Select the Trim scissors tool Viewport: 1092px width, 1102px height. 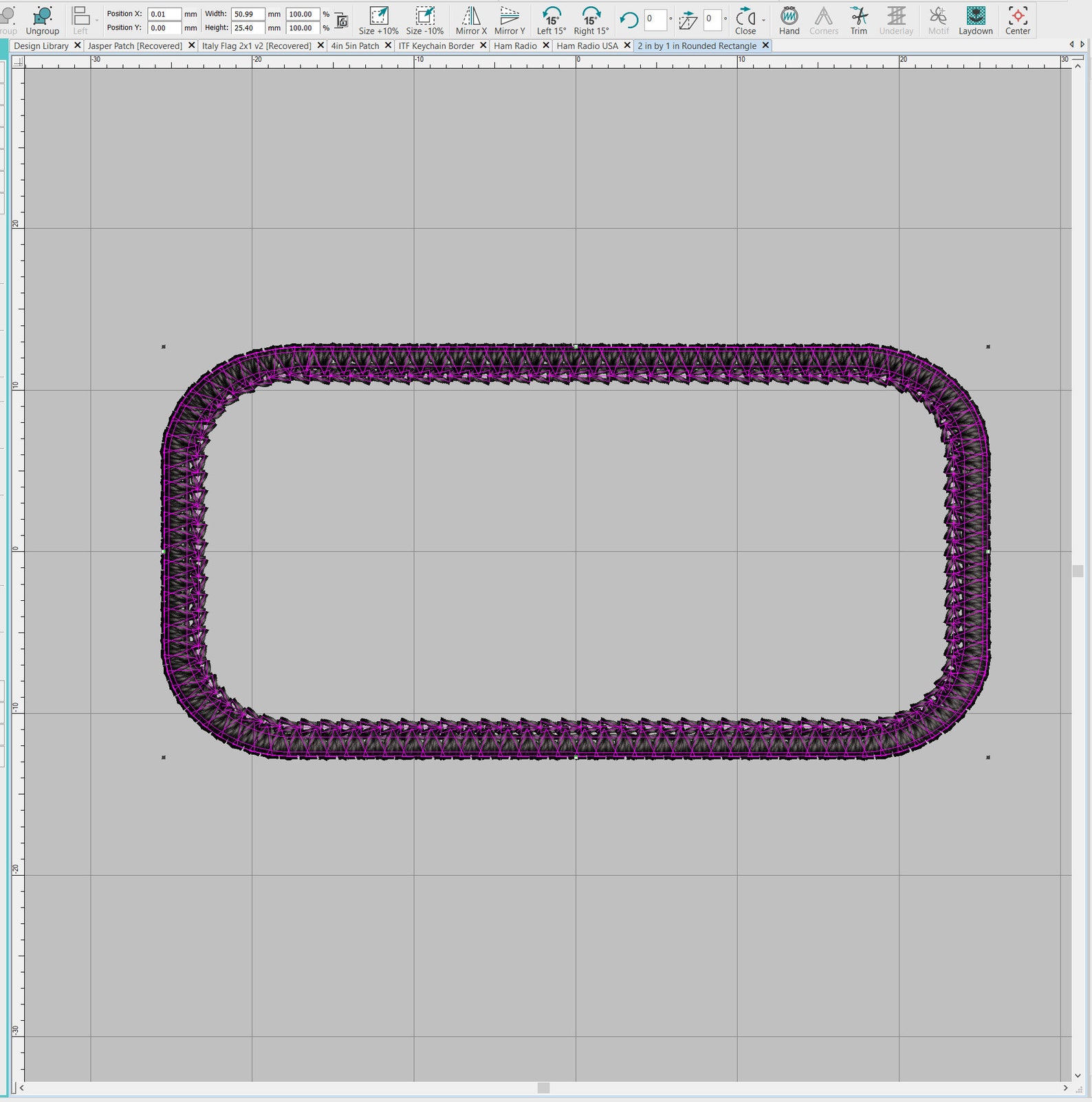[859, 21]
